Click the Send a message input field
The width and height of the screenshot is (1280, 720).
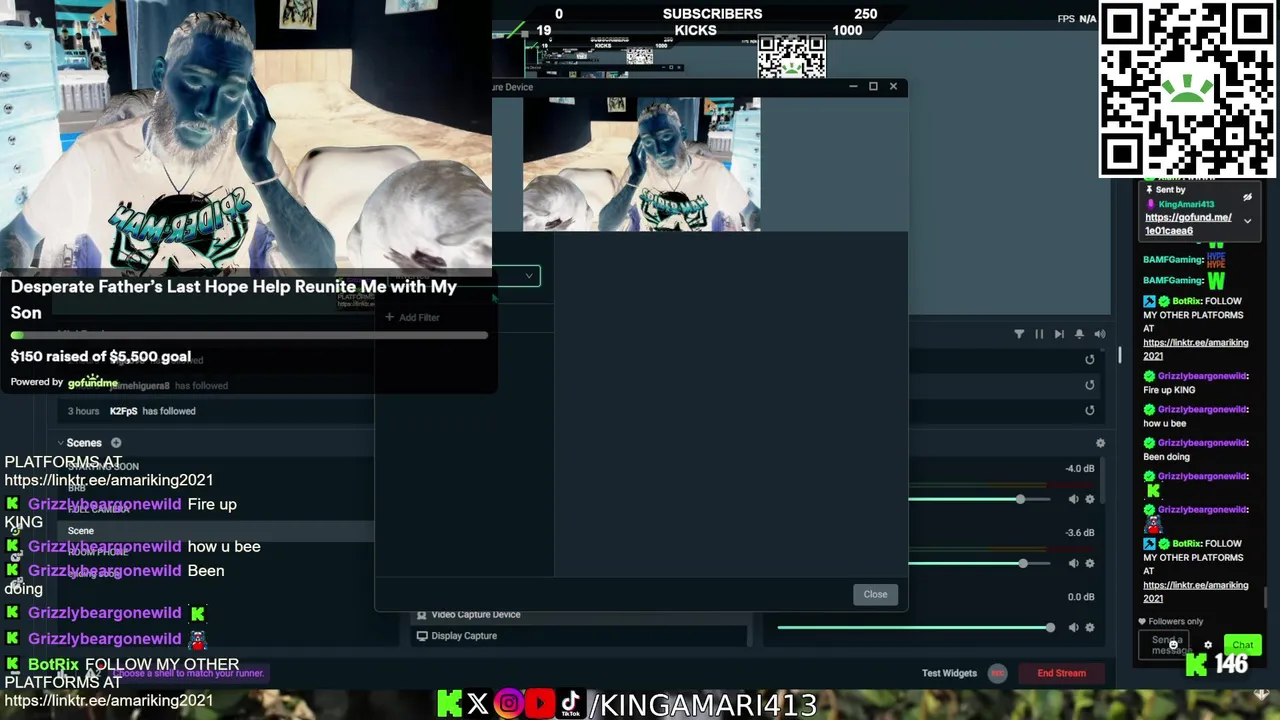(1165, 645)
